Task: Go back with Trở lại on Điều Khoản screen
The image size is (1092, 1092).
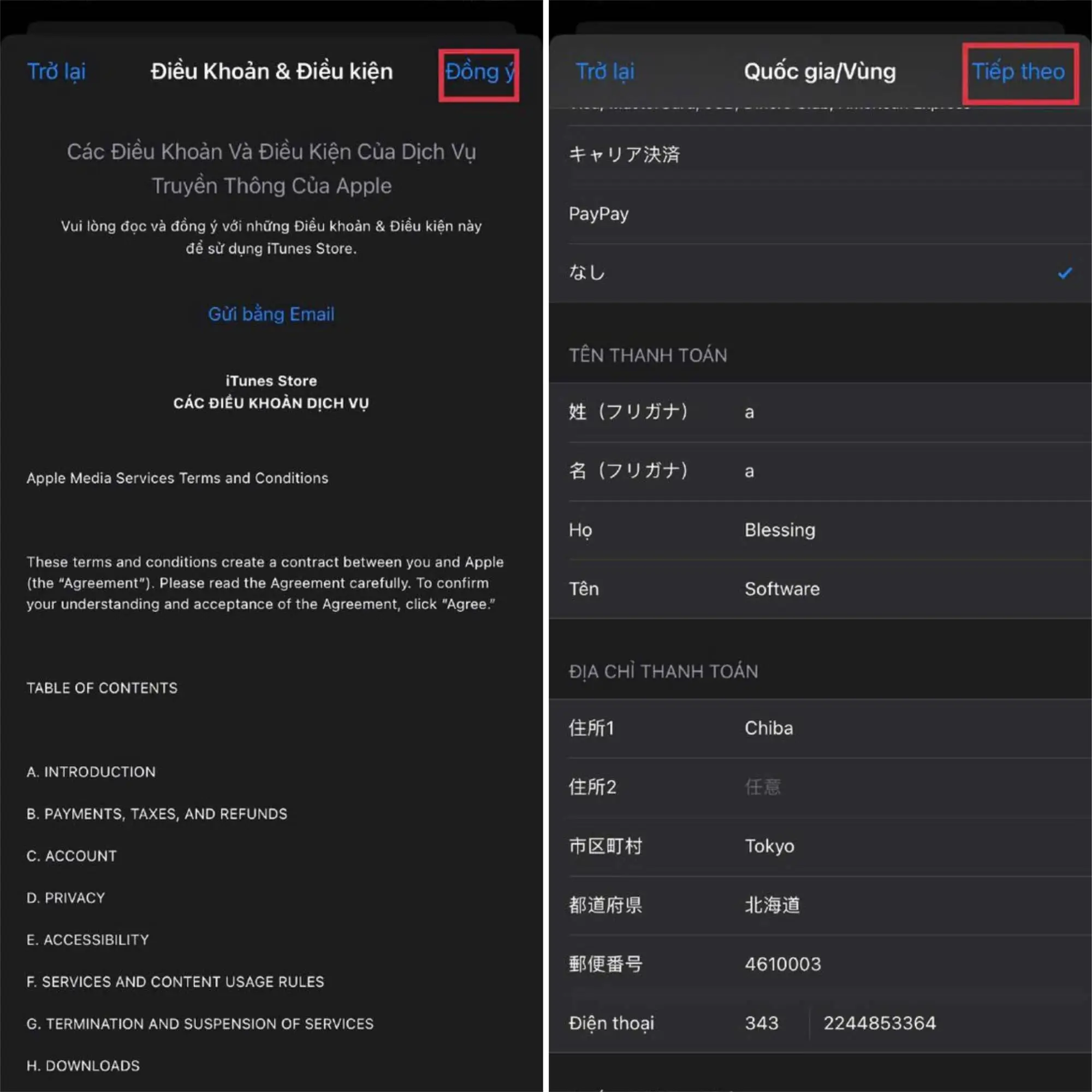Action: [x=57, y=73]
